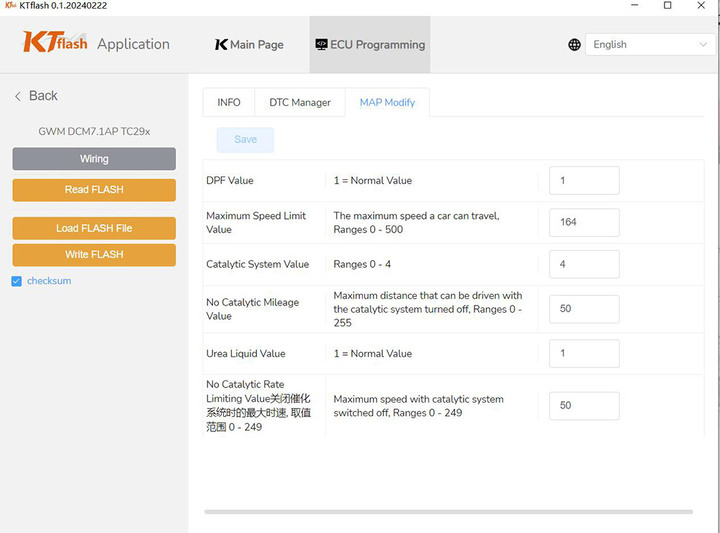Click the horizontal scrollbar at bottom
Image resolution: width=720 pixels, height=533 pixels.
click(x=449, y=511)
